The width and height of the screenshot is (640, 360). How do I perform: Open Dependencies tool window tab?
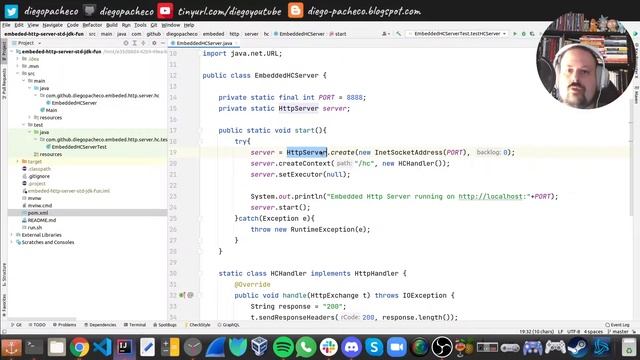pos(100,325)
